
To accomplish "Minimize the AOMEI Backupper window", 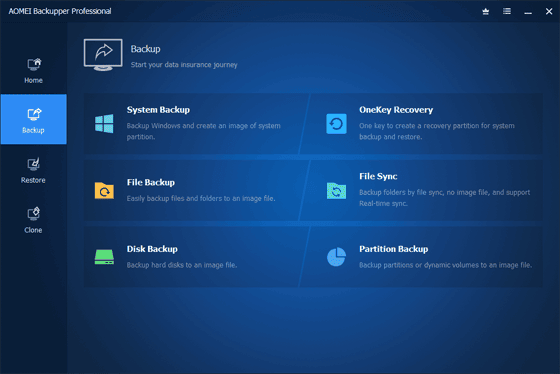I will (528, 12).
